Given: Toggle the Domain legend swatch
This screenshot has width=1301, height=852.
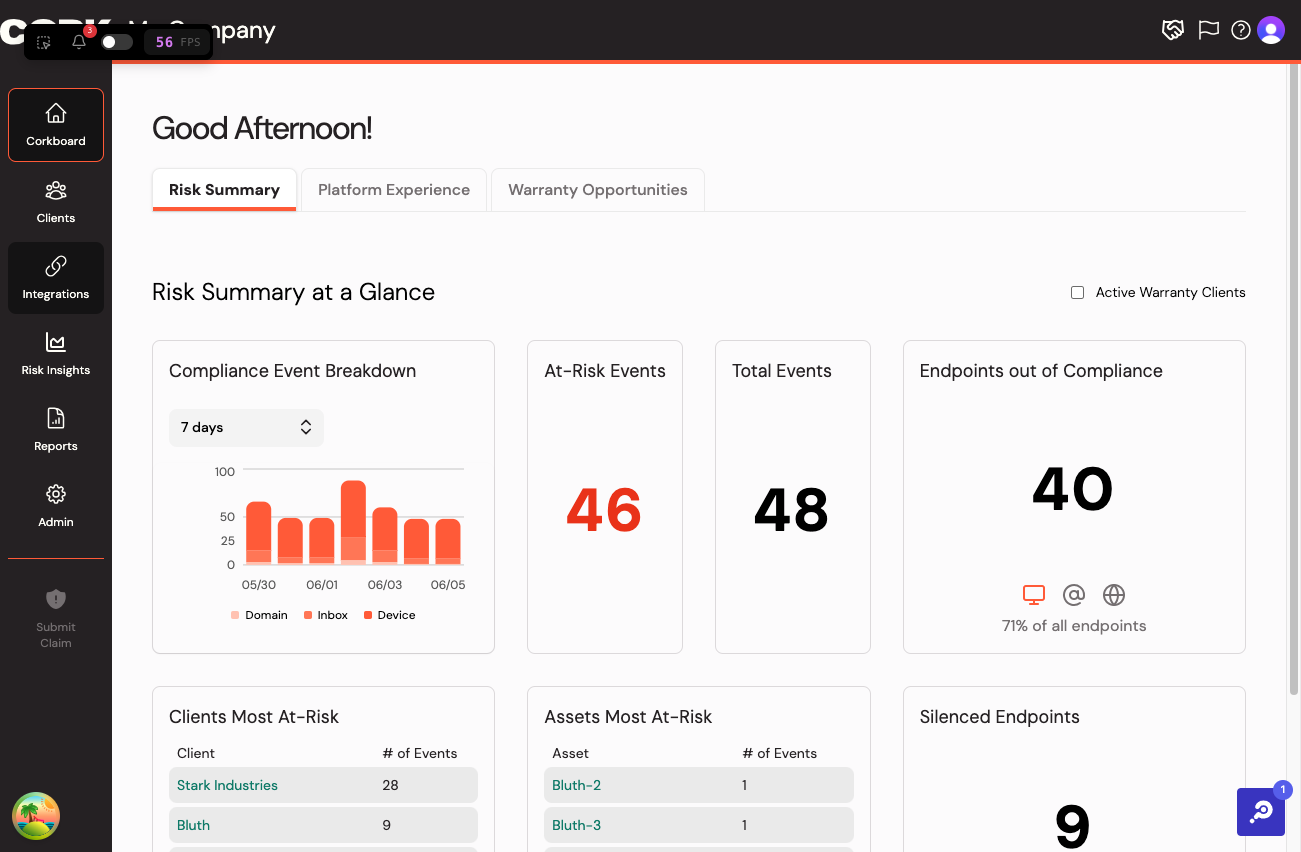Looking at the screenshot, I should tap(235, 615).
